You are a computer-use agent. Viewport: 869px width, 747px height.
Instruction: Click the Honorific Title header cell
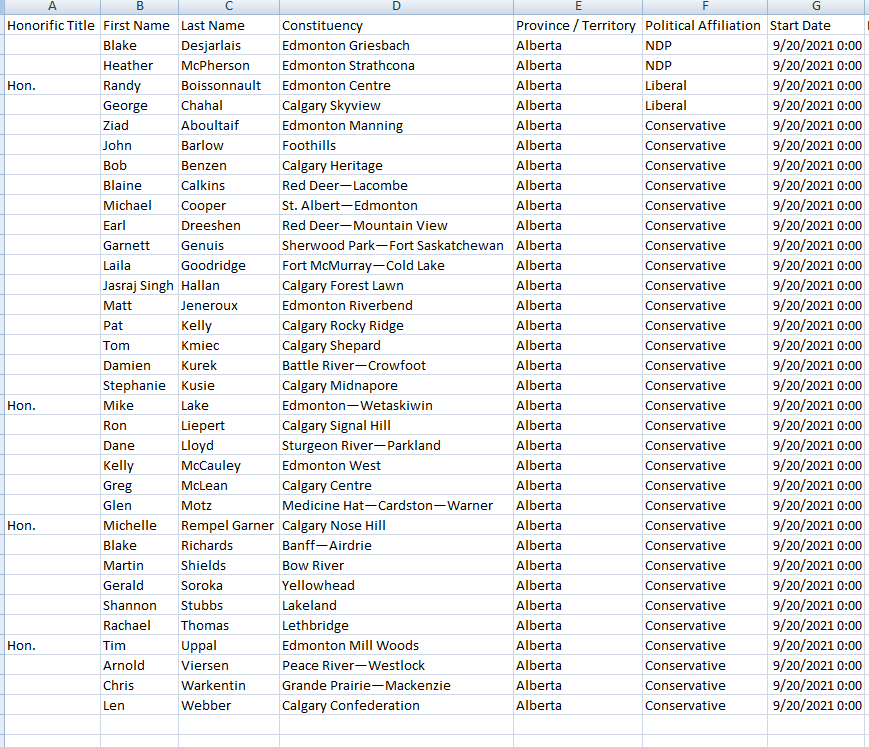pos(52,25)
